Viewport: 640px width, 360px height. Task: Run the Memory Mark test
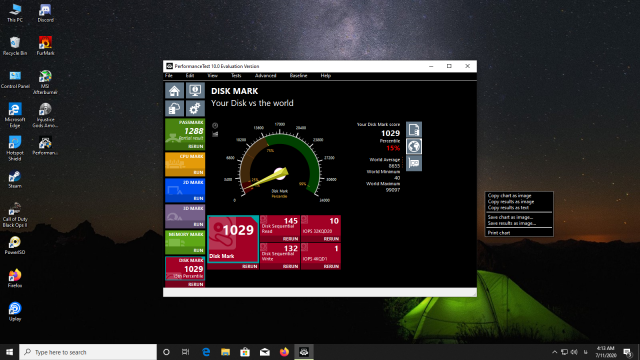click(198, 250)
